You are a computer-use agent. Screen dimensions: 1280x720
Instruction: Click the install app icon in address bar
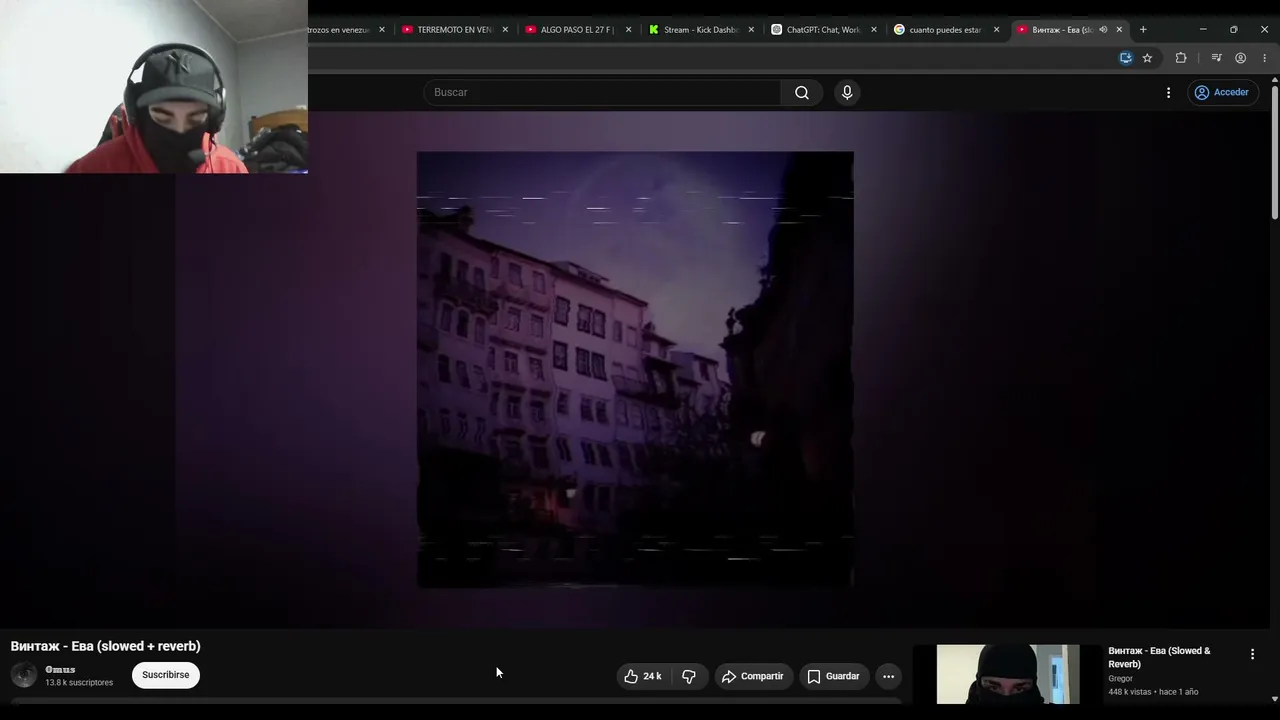point(1126,58)
